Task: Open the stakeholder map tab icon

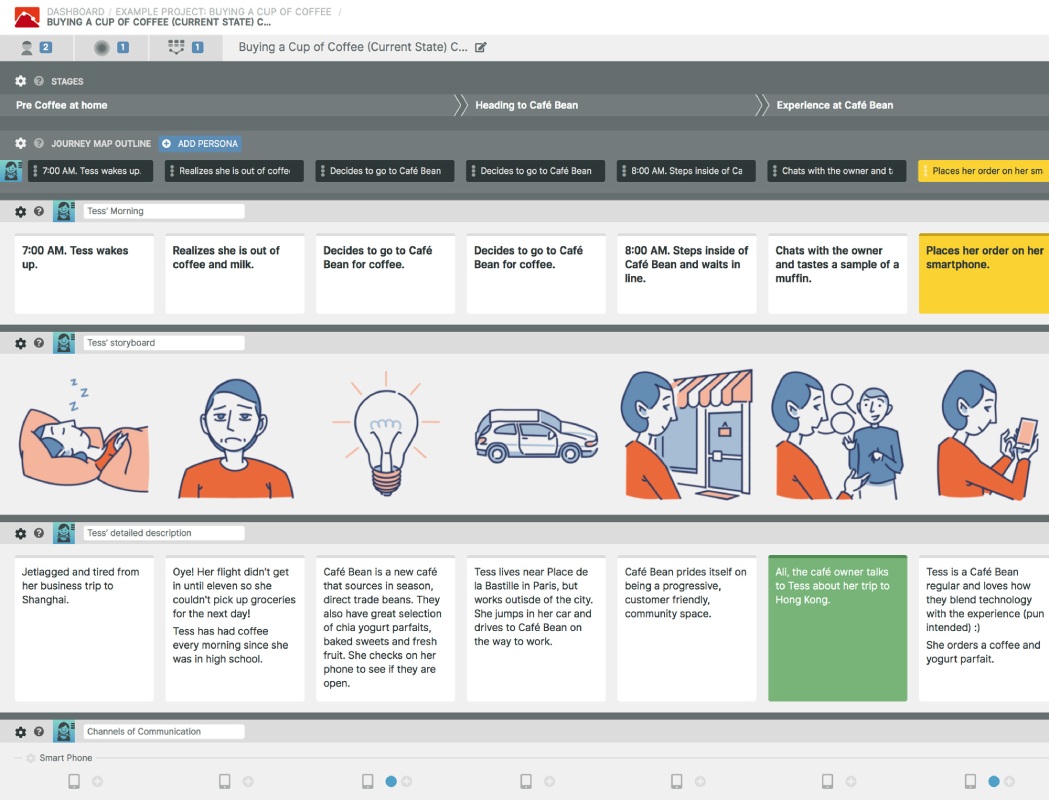Action: pos(111,47)
